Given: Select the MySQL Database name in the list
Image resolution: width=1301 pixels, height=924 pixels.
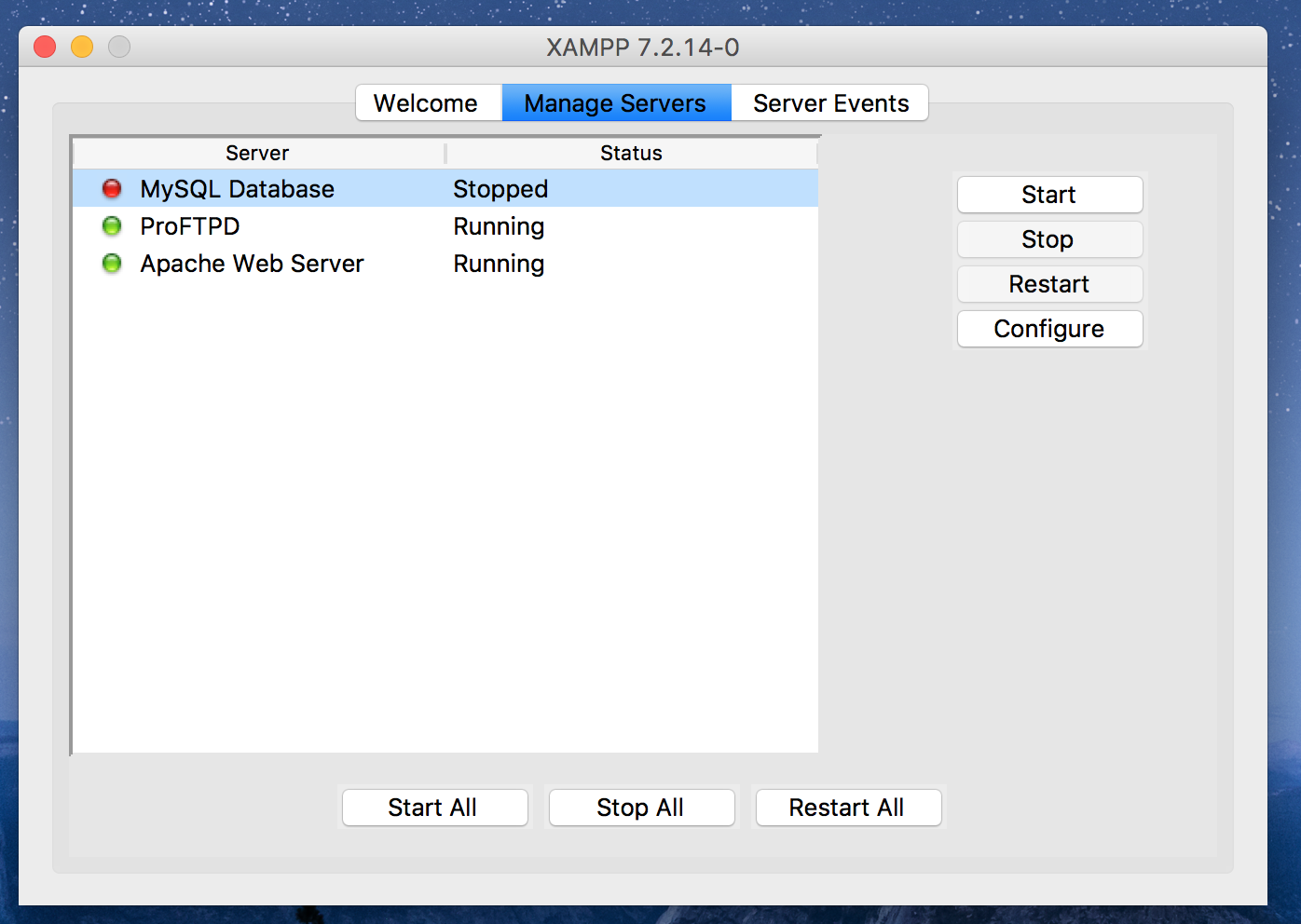Looking at the screenshot, I should pyautogui.click(x=237, y=189).
